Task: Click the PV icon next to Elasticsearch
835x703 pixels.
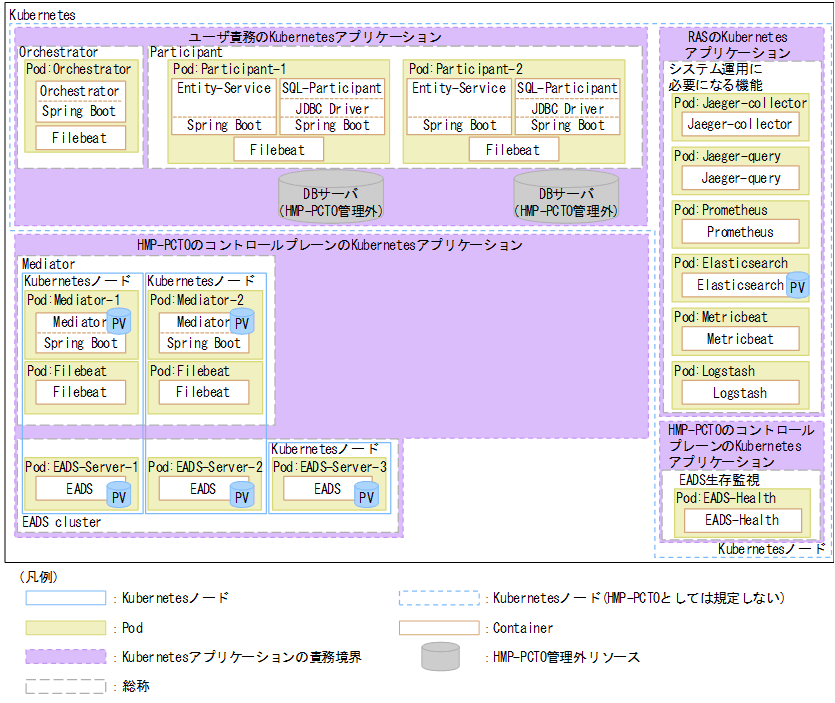Action: click(x=797, y=286)
